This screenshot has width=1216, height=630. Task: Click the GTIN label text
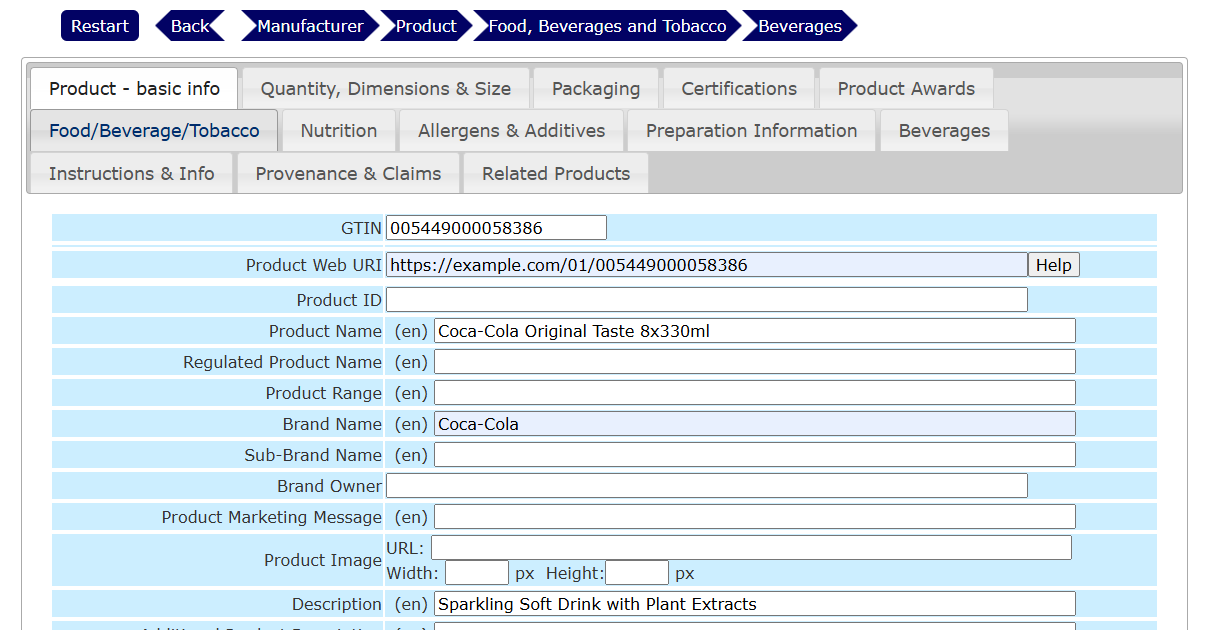click(x=361, y=228)
